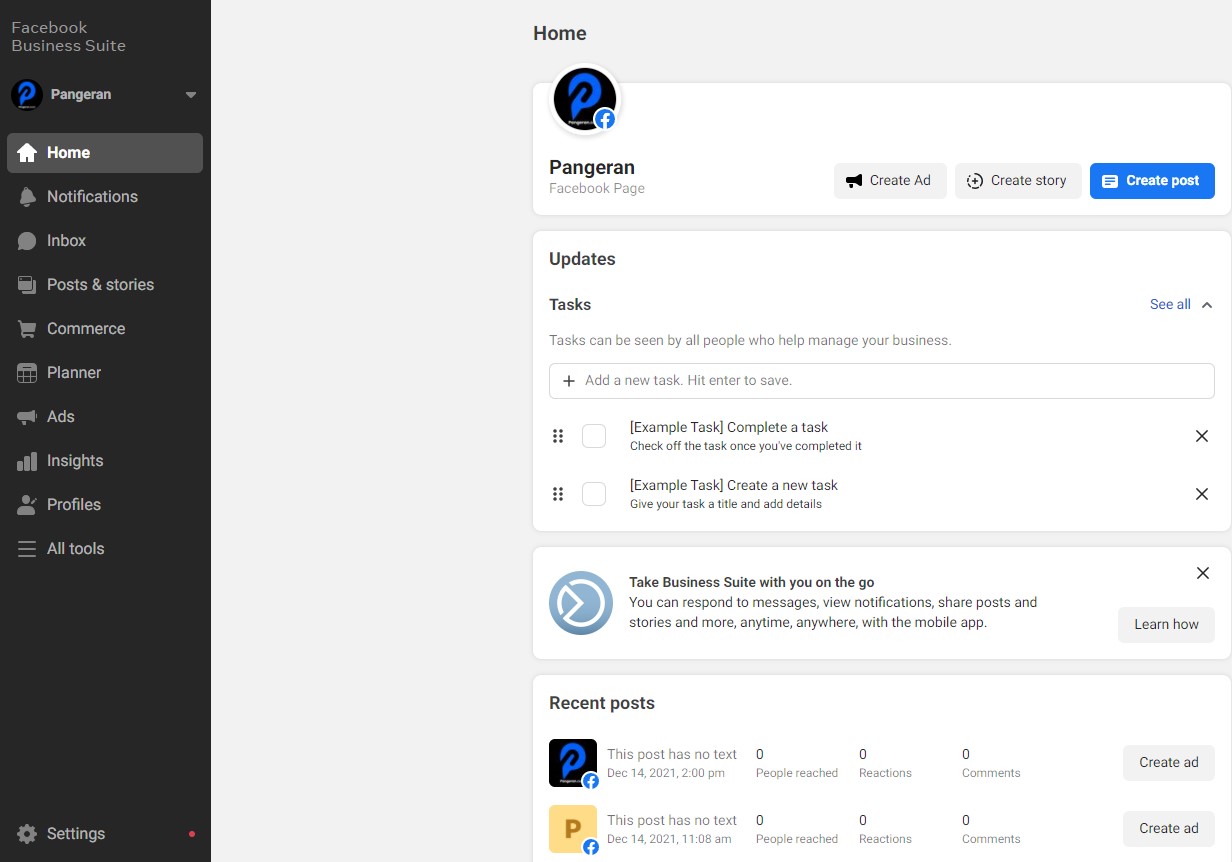1232x862 pixels.
Task: Open Profiles from the sidebar
Action: pos(105,505)
